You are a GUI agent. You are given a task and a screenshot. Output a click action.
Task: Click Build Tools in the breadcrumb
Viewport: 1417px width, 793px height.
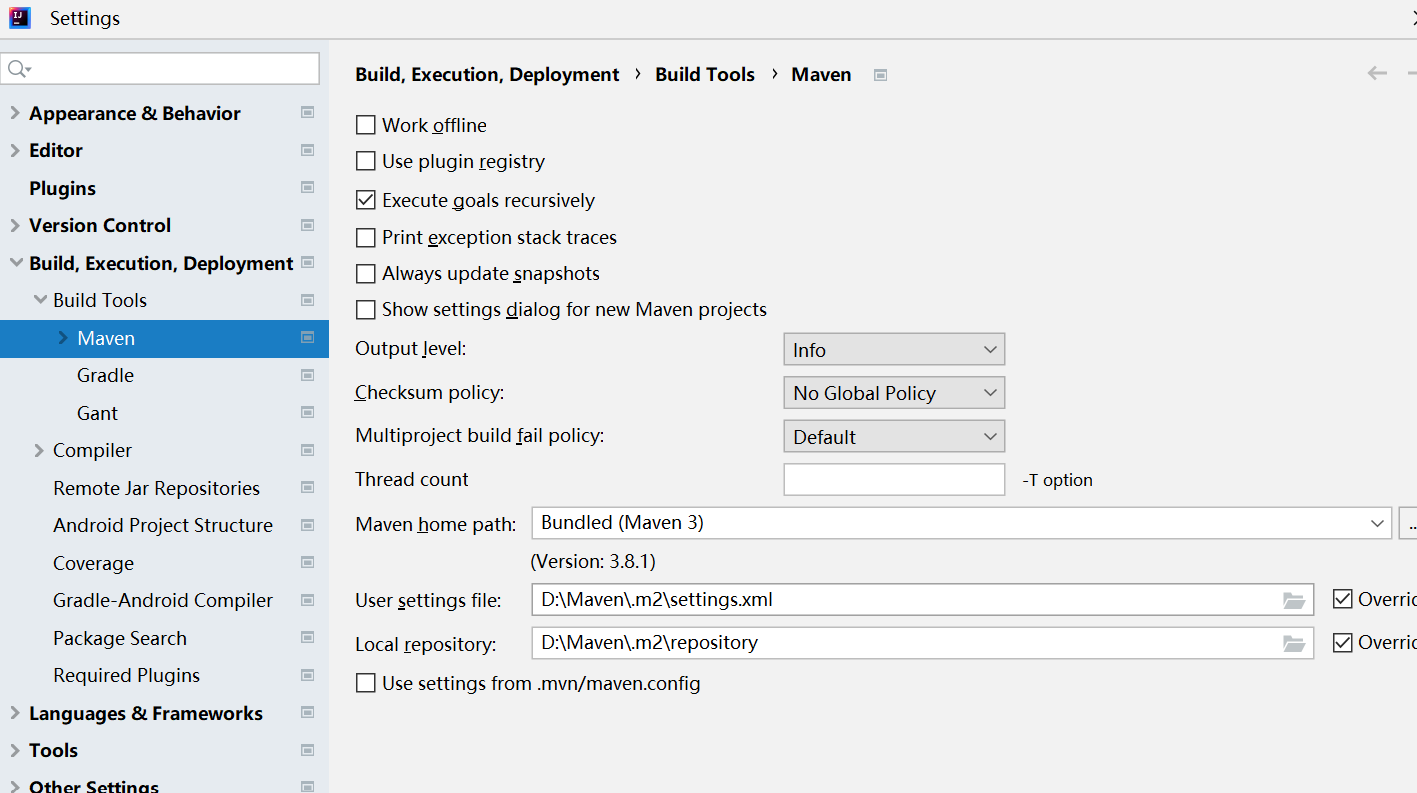(x=705, y=75)
